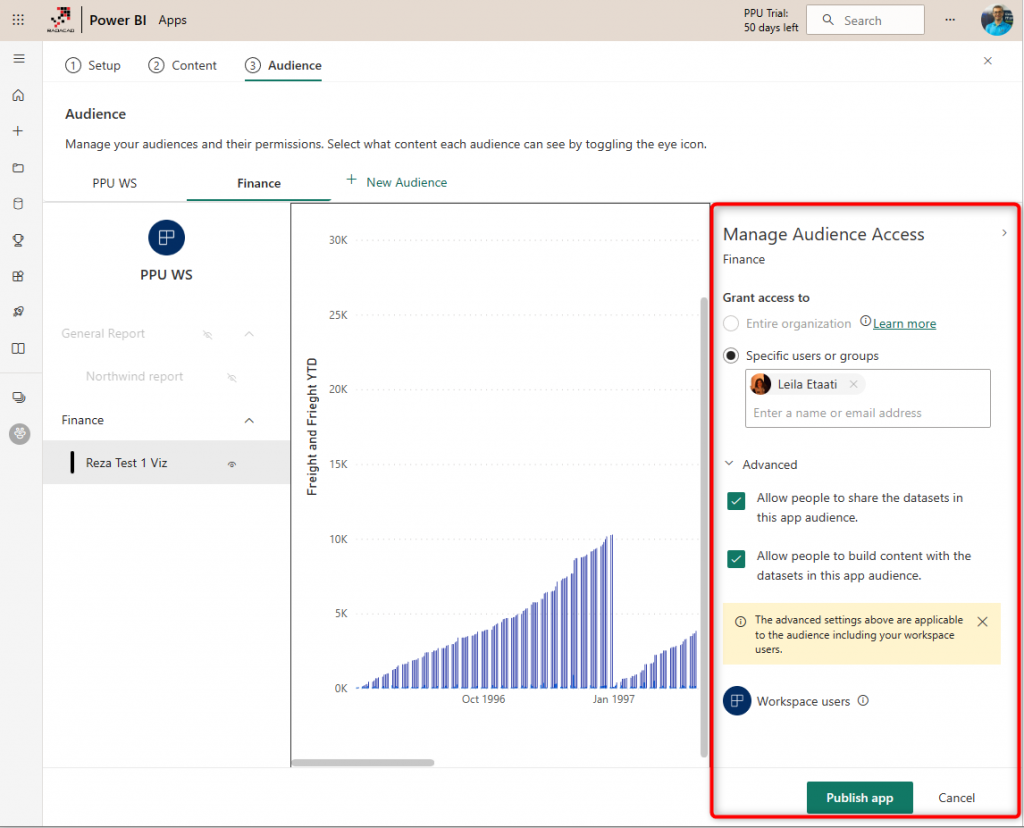Click the Create plus icon in sidebar
Image resolution: width=1024 pixels, height=828 pixels.
[x=18, y=131]
